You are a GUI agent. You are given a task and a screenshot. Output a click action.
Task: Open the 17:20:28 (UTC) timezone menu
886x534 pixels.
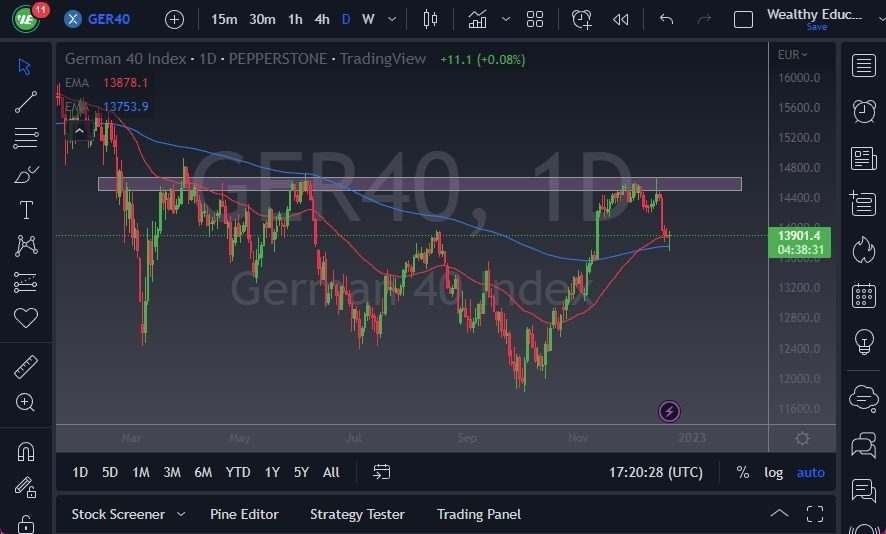(655, 472)
